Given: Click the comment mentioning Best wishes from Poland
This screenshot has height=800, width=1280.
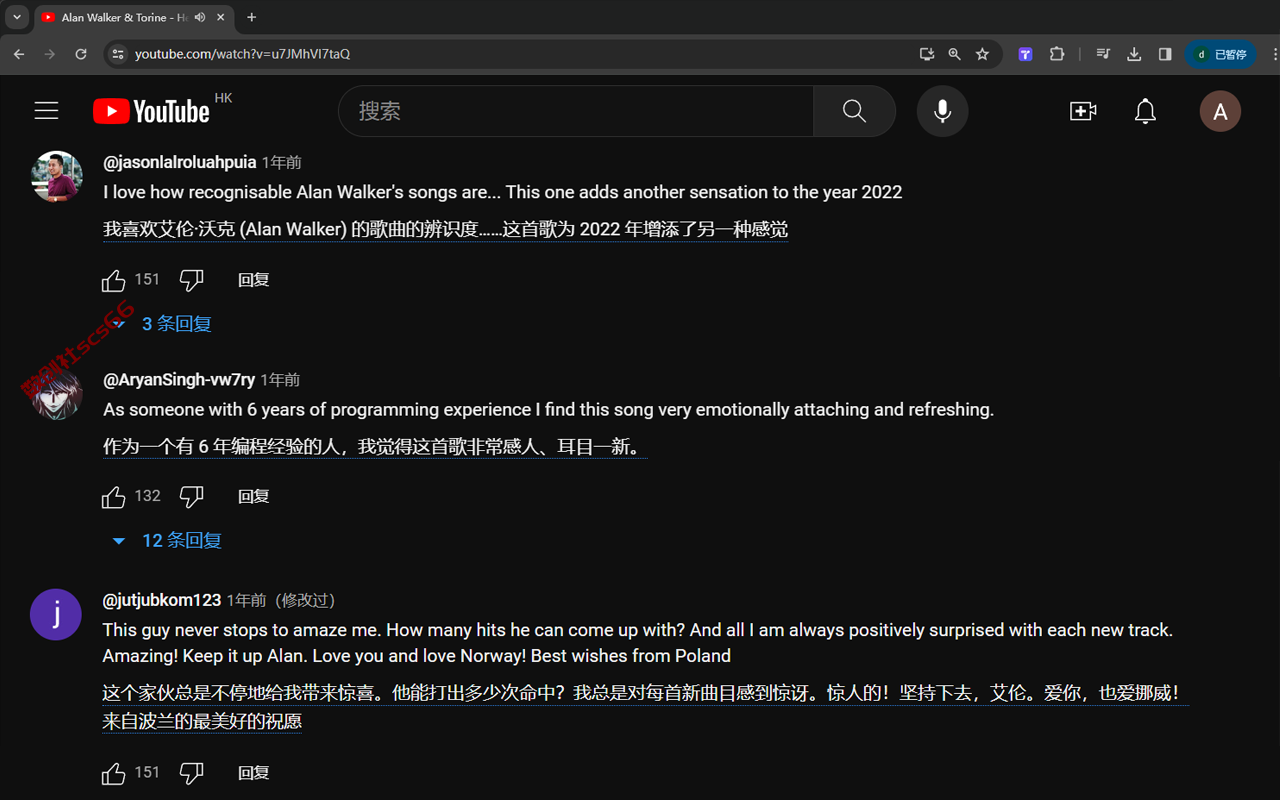Looking at the screenshot, I should click(x=638, y=643).
